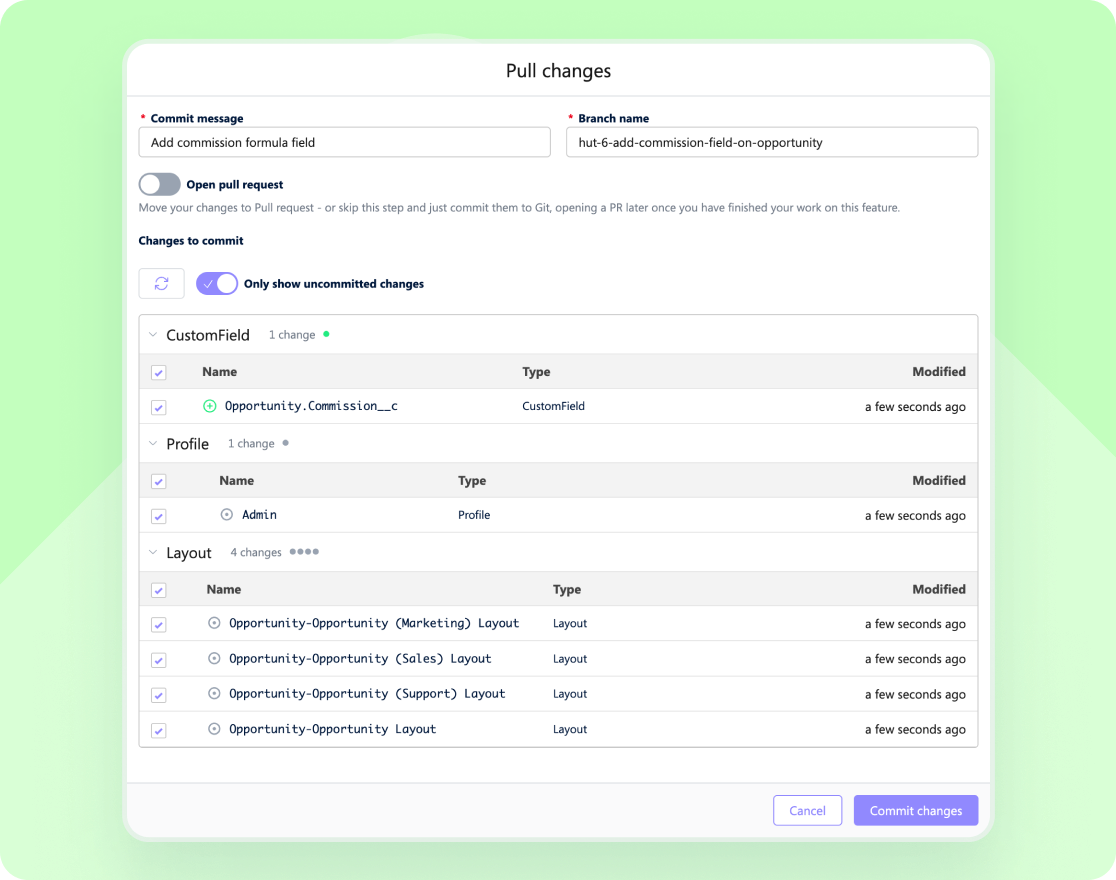Click the change dots next to Layout's 4 changes
The height and width of the screenshot is (880, 1116).
point(304,551)
